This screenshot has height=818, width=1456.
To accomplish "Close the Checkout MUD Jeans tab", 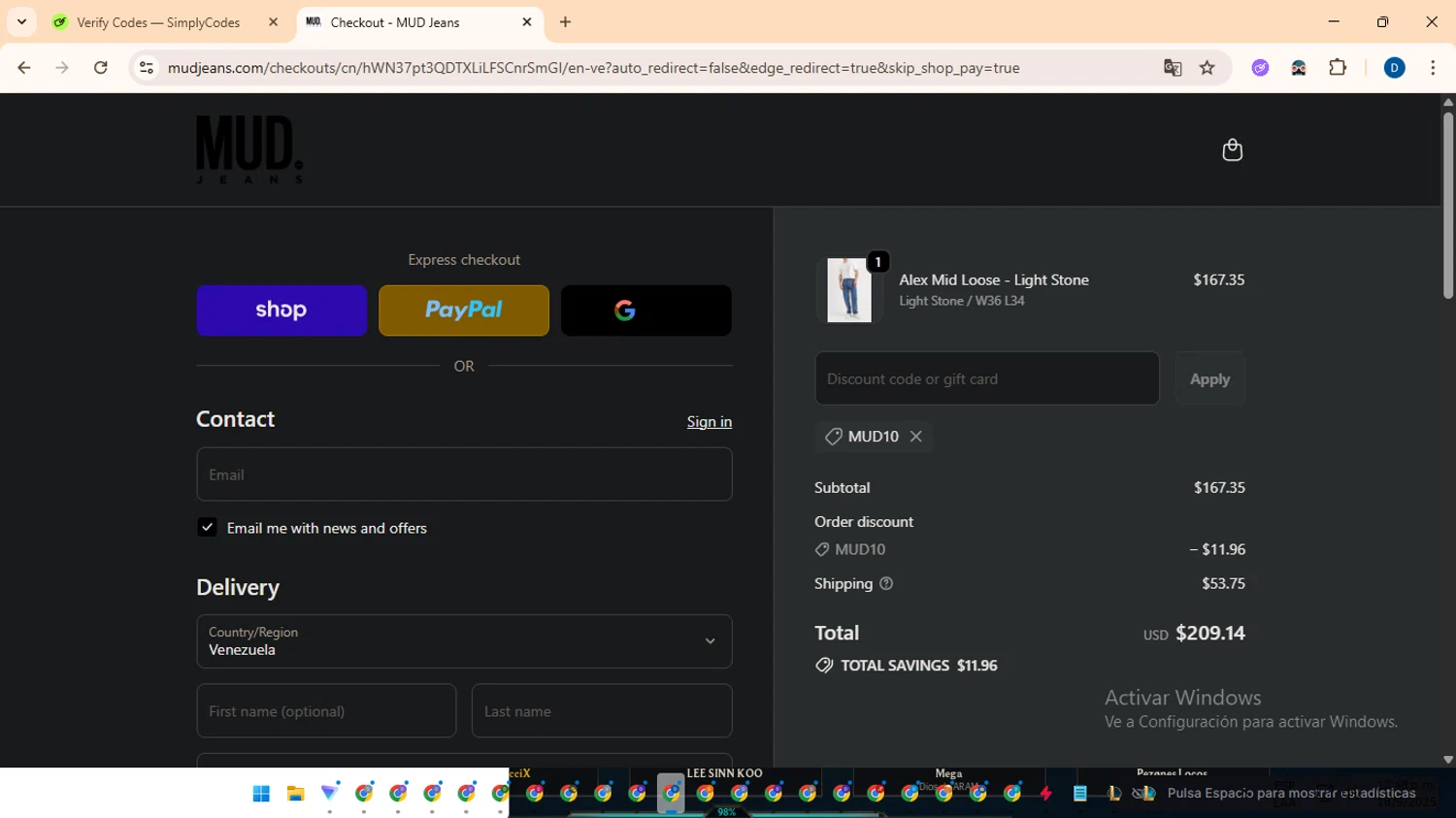I will tap(527, 22).
